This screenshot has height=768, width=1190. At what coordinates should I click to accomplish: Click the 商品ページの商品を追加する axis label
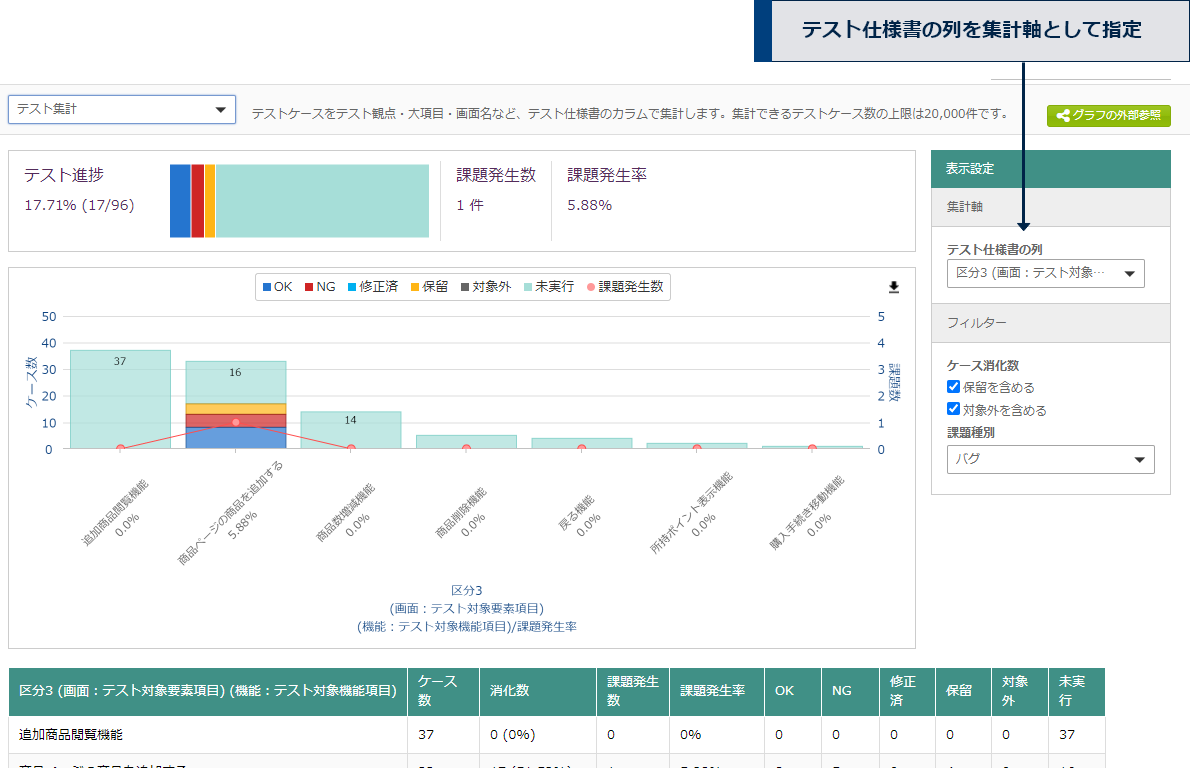[x=231, y=512]
